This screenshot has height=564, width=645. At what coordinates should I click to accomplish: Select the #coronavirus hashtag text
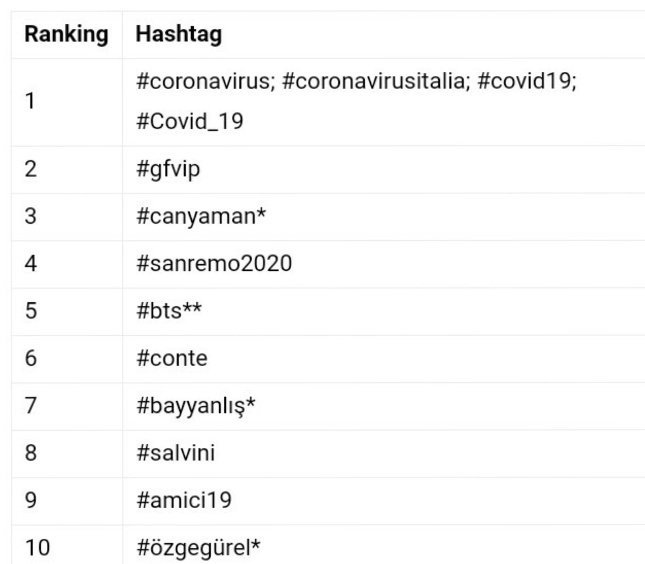point(205,81)
